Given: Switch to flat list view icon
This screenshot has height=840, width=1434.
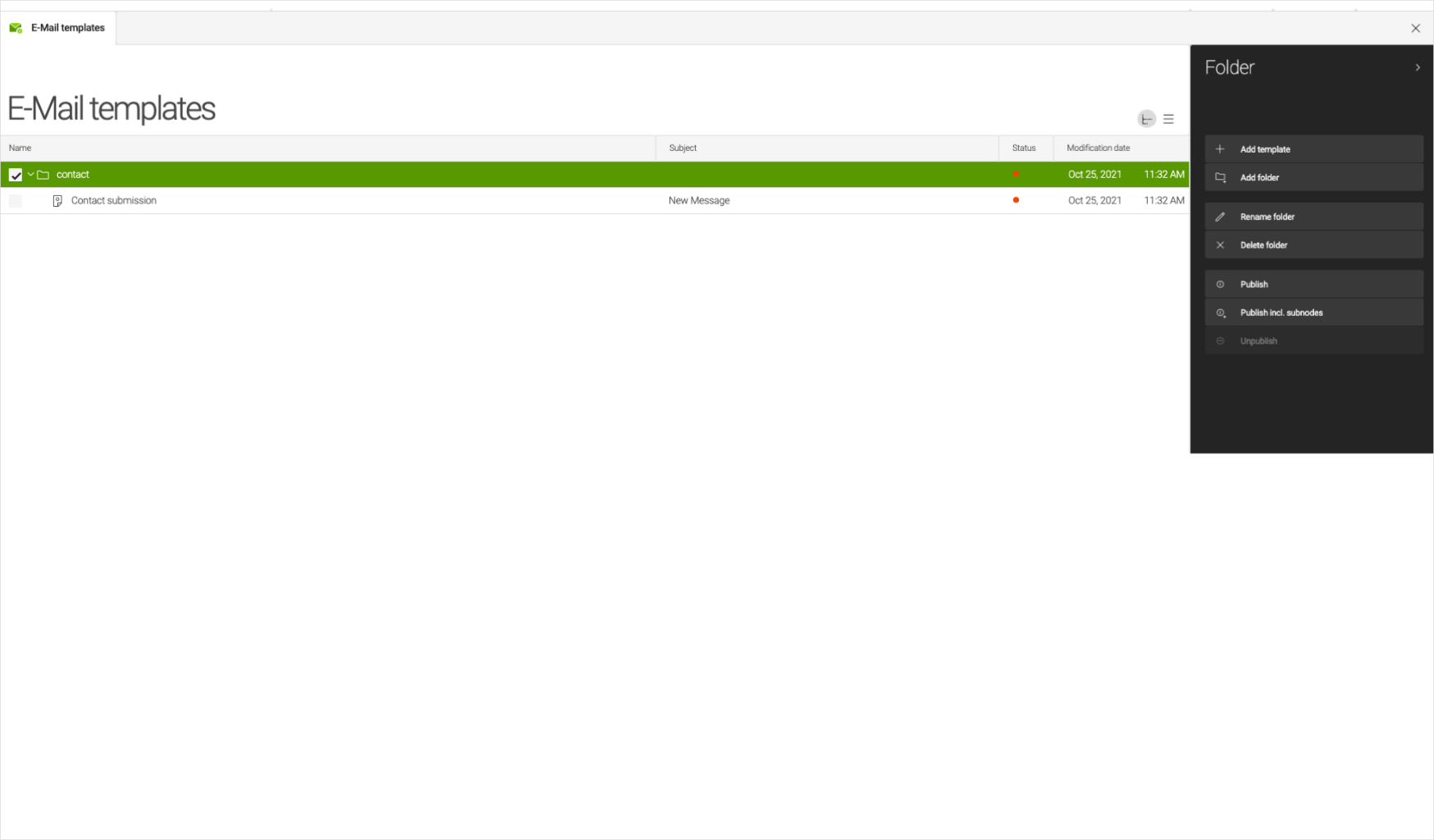Looking at the screenshot, I should (1168, 118).
